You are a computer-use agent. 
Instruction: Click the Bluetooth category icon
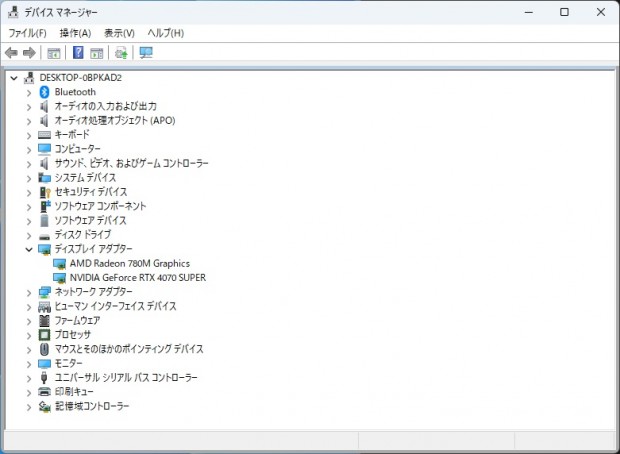pos(44,92)
